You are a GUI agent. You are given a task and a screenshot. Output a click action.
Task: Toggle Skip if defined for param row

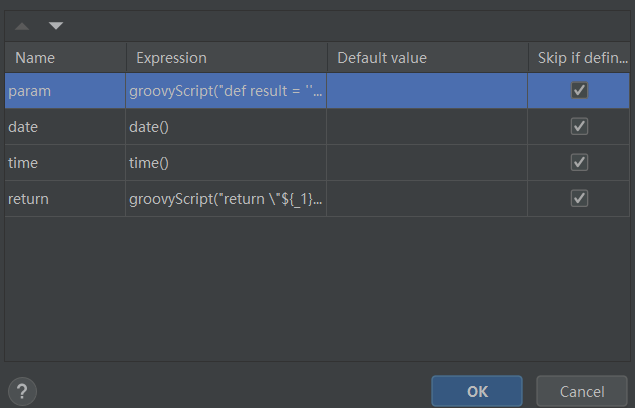[579, 91]
